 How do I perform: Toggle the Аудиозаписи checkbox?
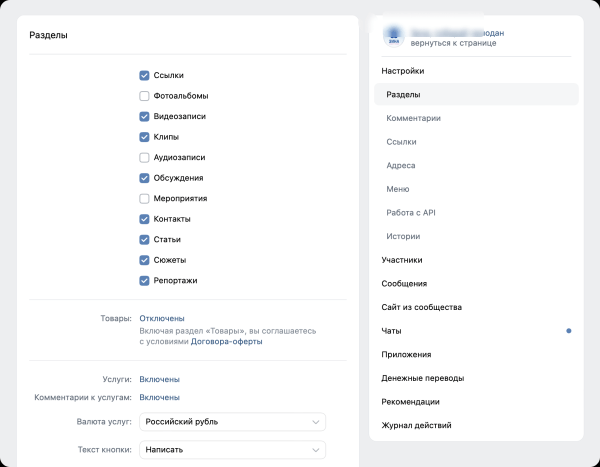[145, 157]
